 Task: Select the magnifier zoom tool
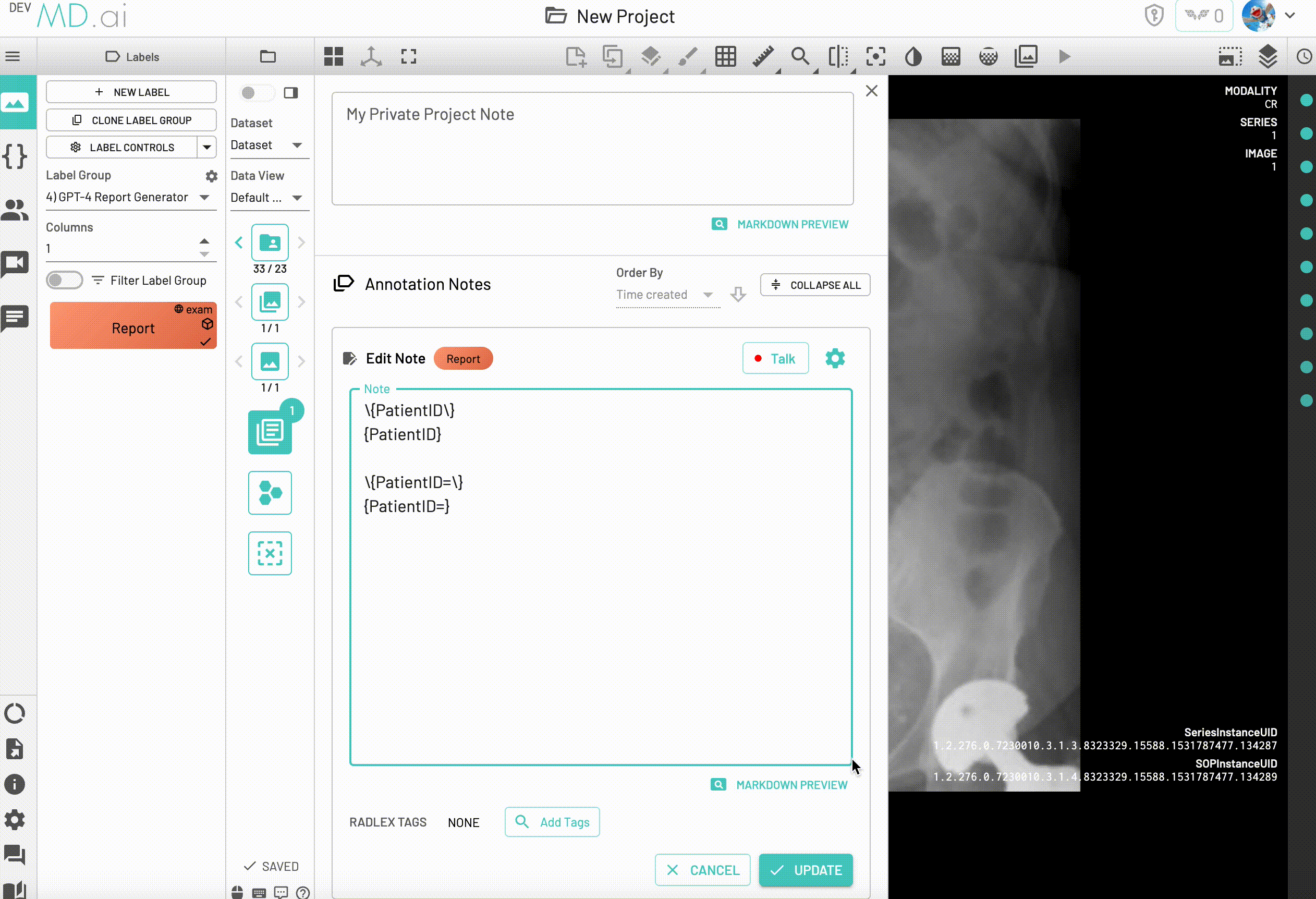pos(800,57)
